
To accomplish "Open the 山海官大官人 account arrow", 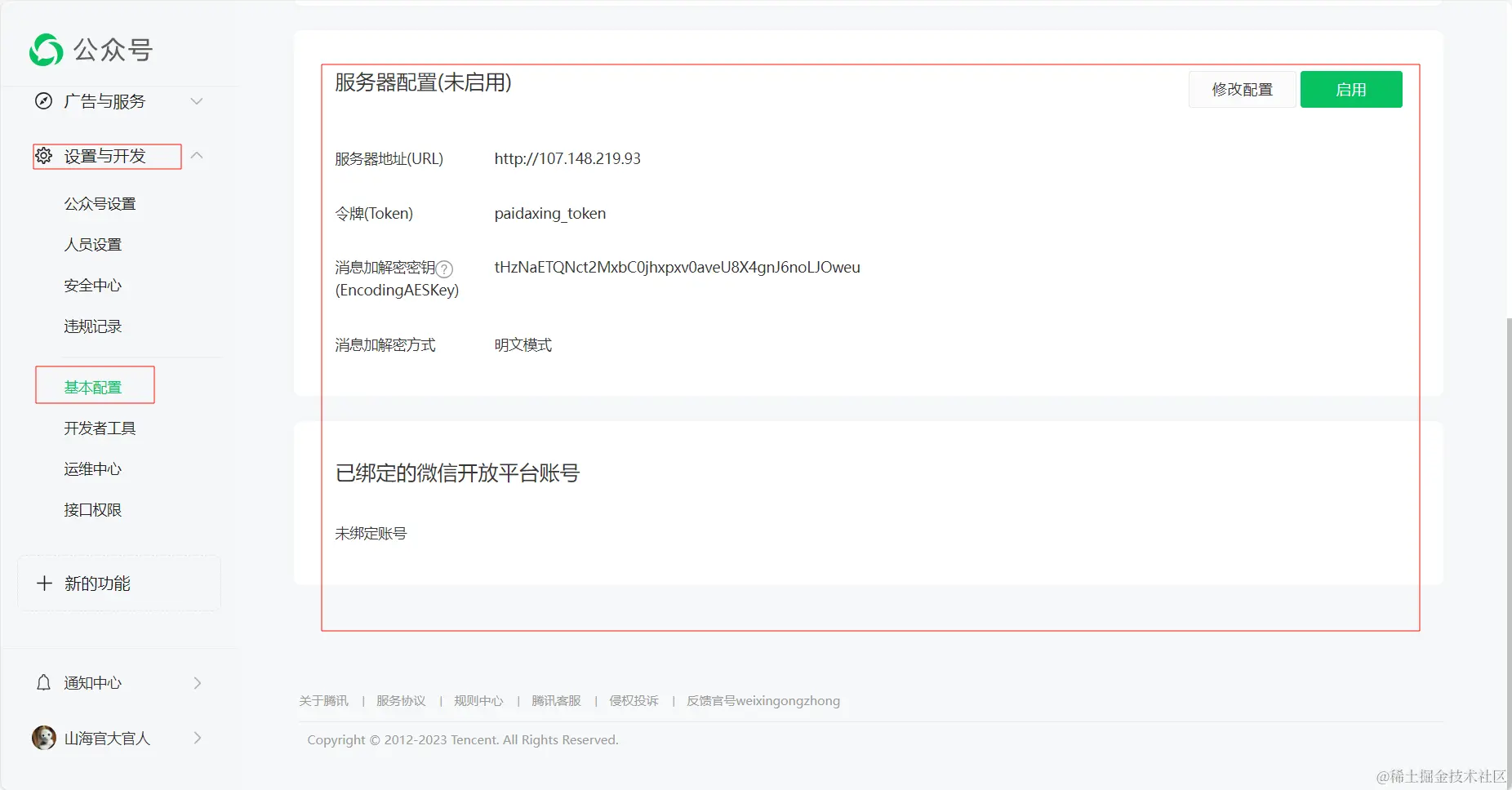I will 198,738.
